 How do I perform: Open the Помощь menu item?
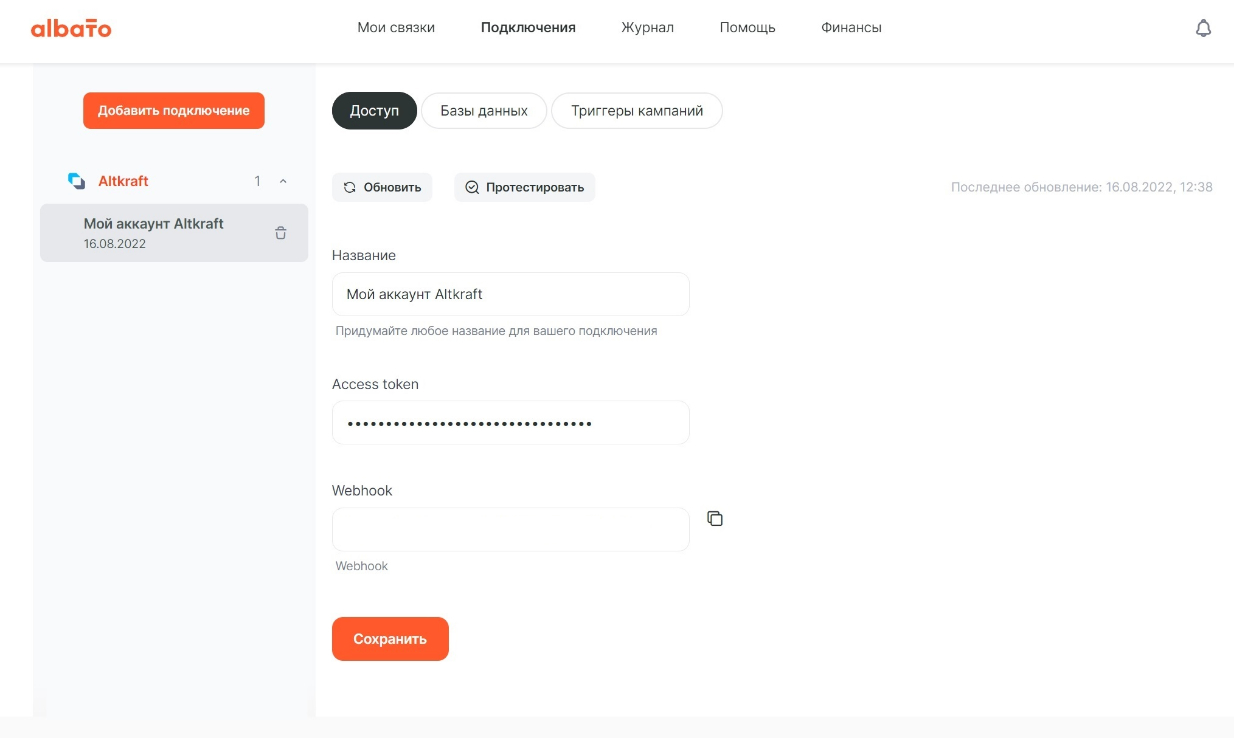(x=747, y=28)
